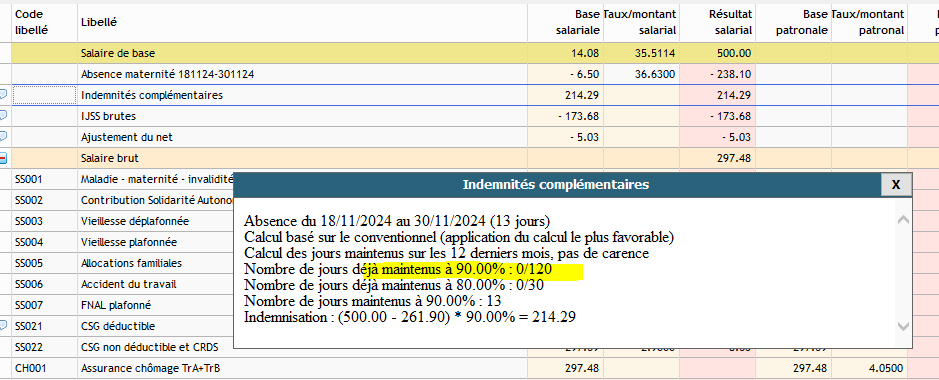Click the Indemnisation formula line in popup
Screen dimensions: 939x380
coord(410,318)
